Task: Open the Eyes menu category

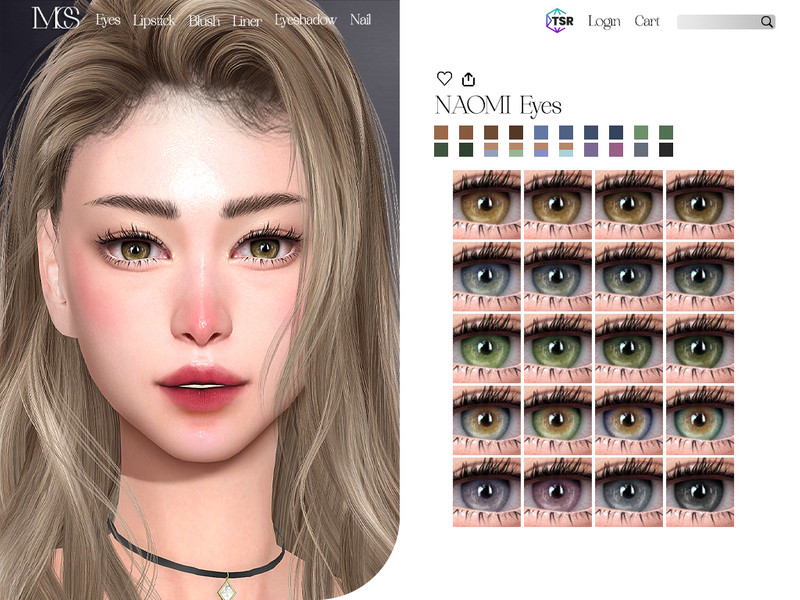Action: point(108,20)
